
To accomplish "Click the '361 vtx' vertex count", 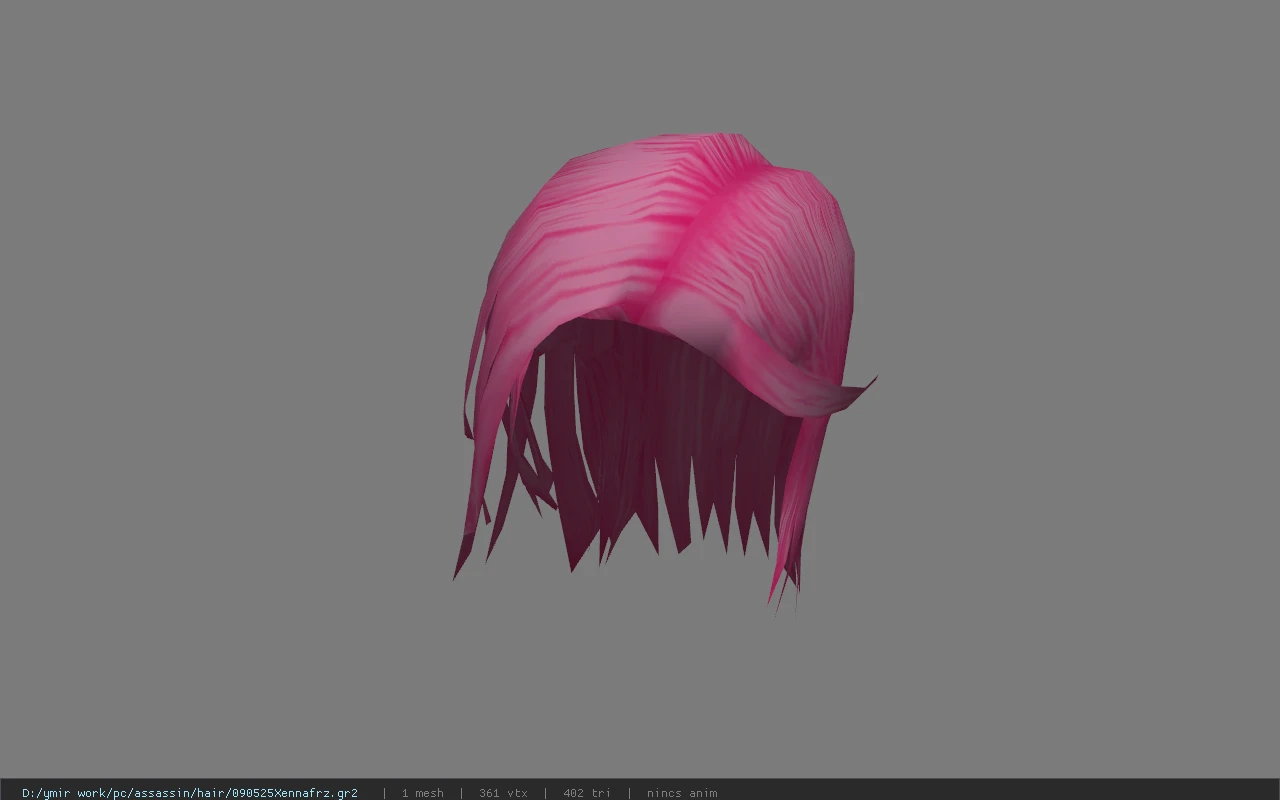I will coord(503,793).
